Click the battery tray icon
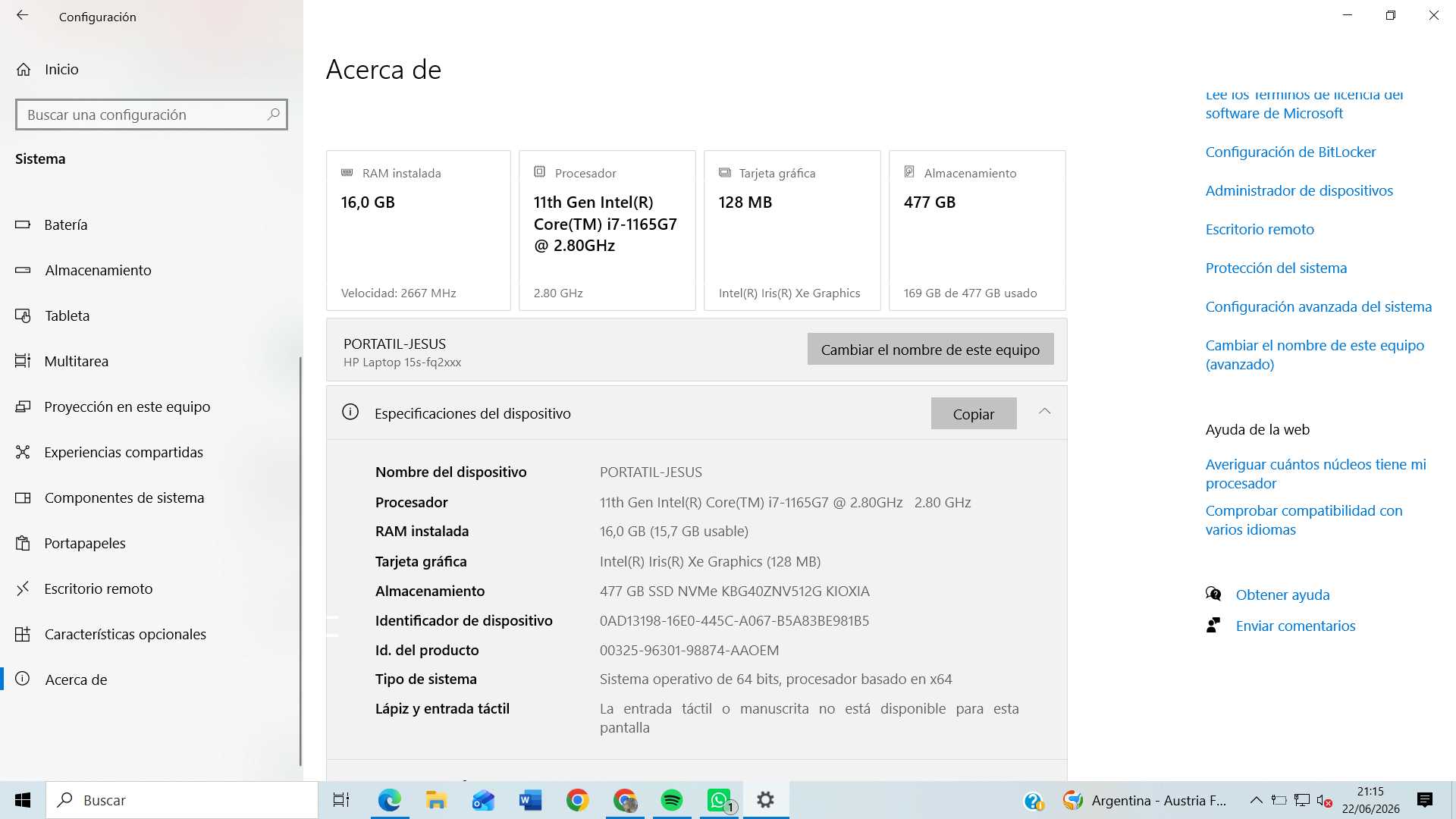Viewport: 1456px width, 819px height. (x=1279, y=800)
